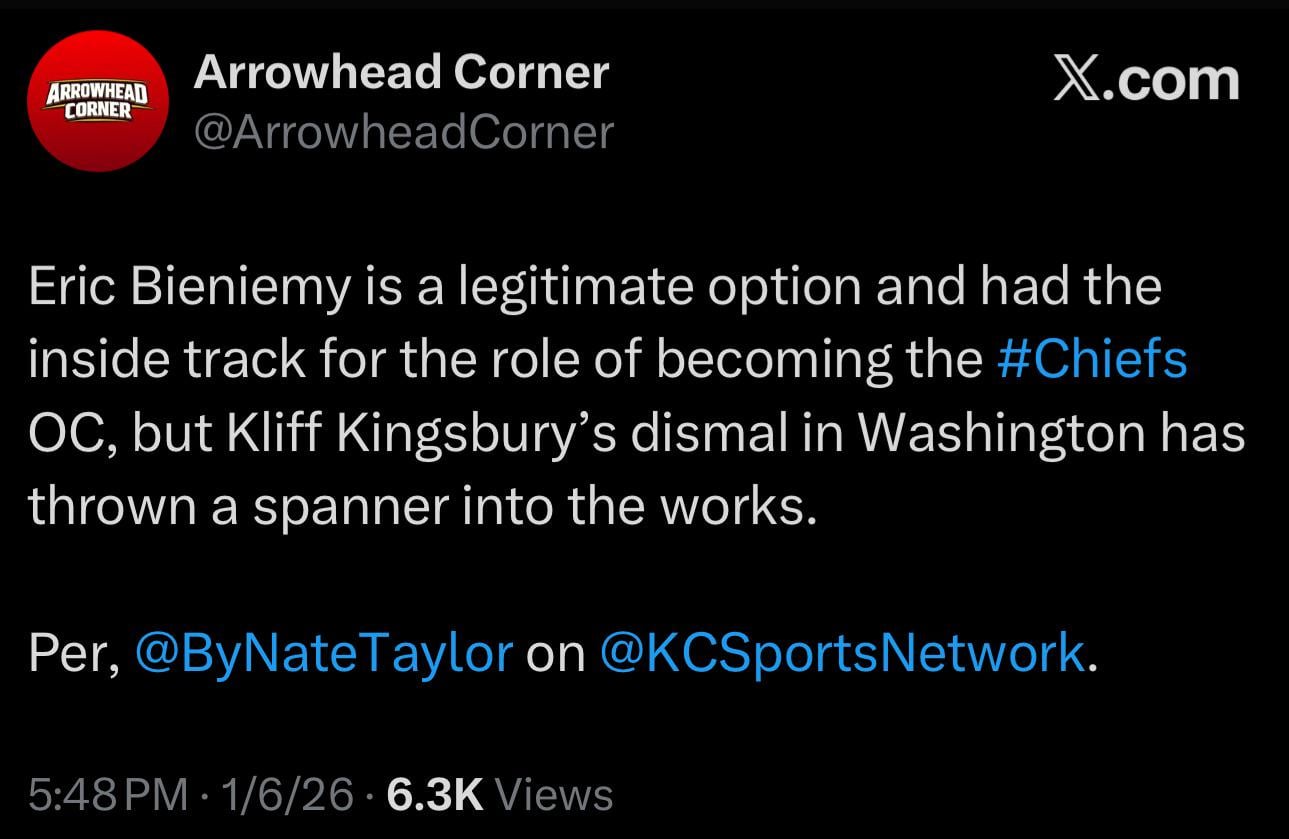This screenshot has width=1289, height=839.
Task: Click the word OC at line start
Action: [63, 431]
